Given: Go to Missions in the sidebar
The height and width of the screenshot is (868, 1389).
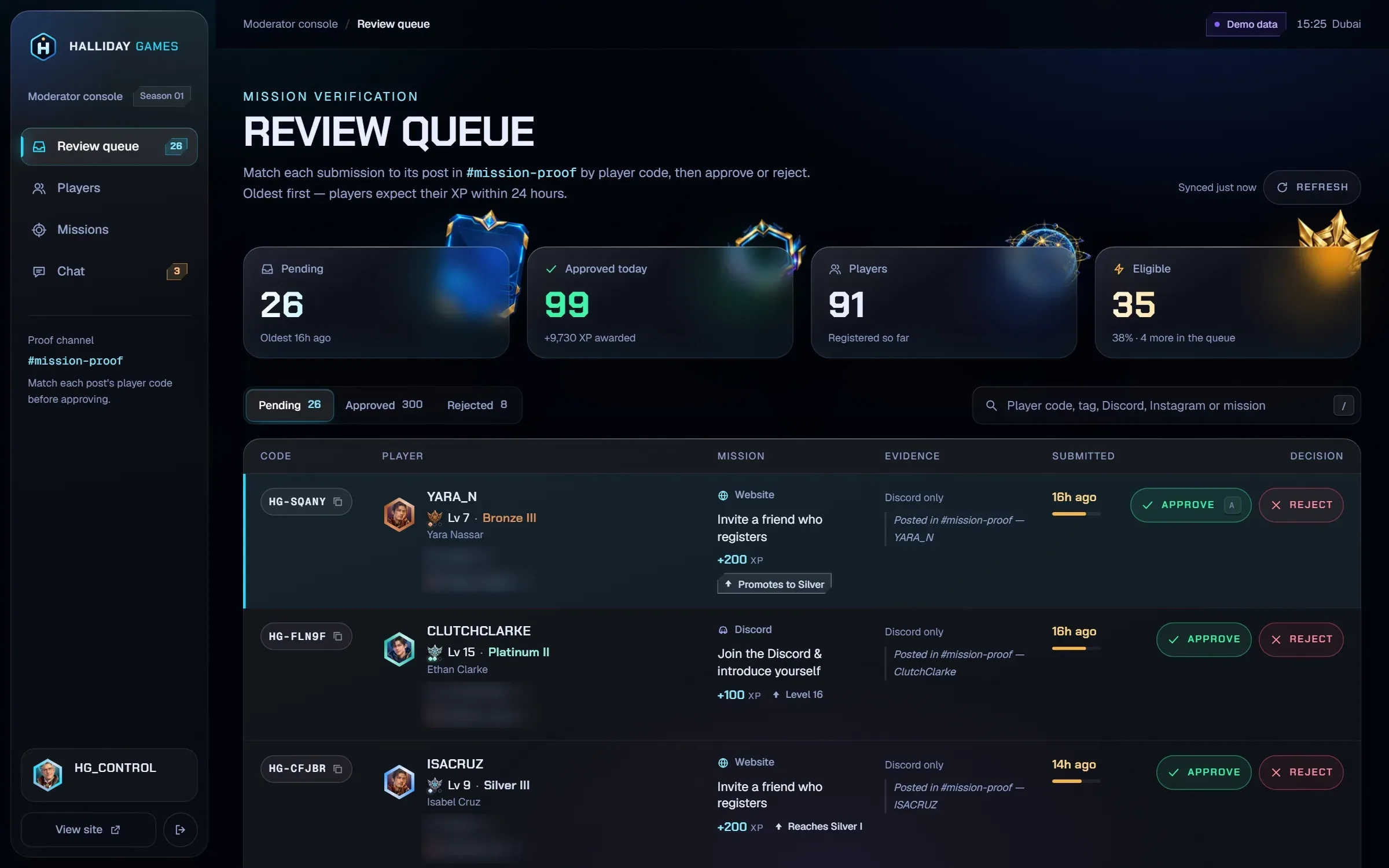Looking at the screenshot, I should pyautogui.click(x=109, y=230).
